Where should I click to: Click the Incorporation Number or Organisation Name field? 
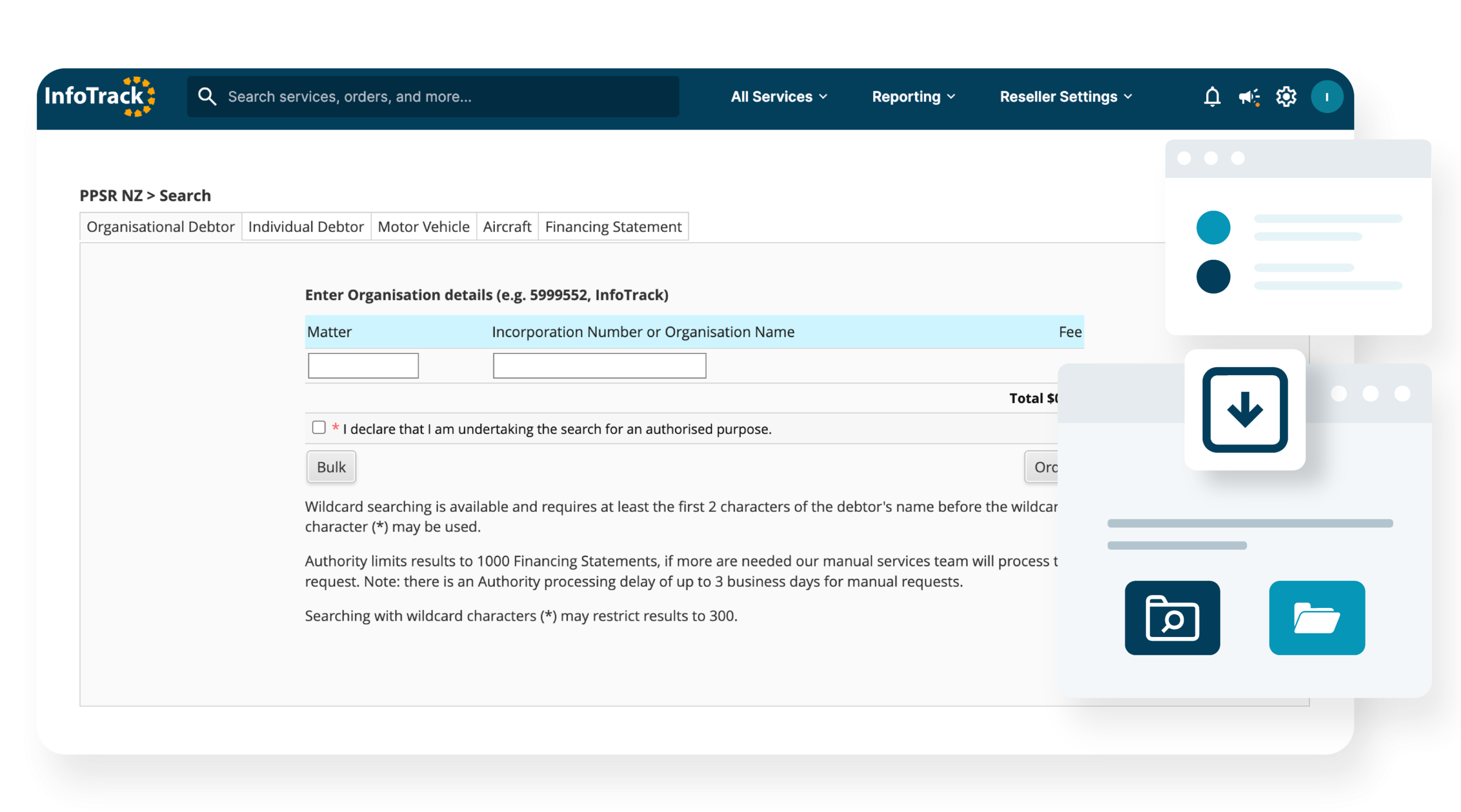(x=600, y=366)
